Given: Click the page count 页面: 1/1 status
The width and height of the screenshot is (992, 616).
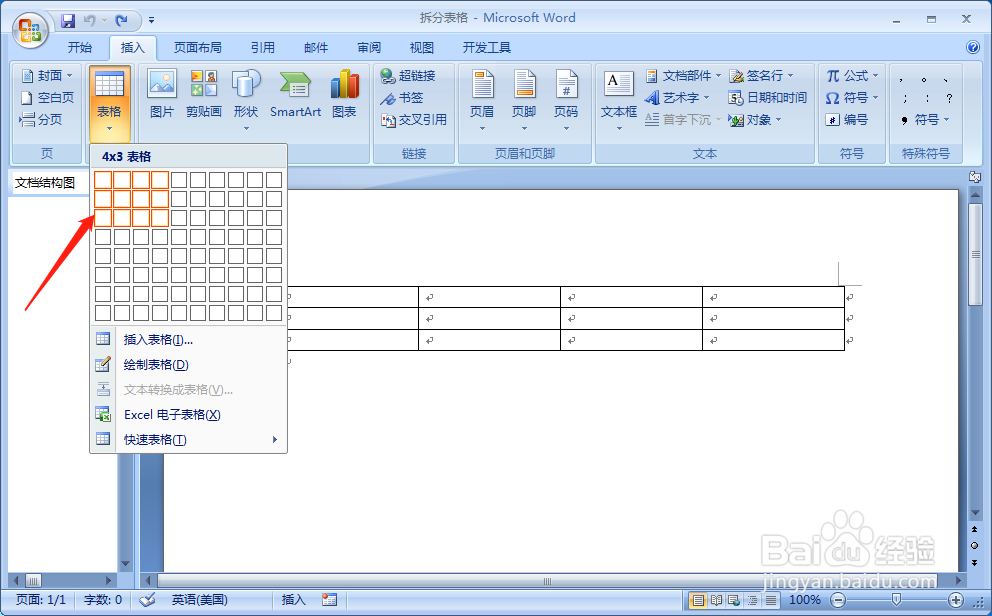Looking at the screenshot, I should (41, 600).
